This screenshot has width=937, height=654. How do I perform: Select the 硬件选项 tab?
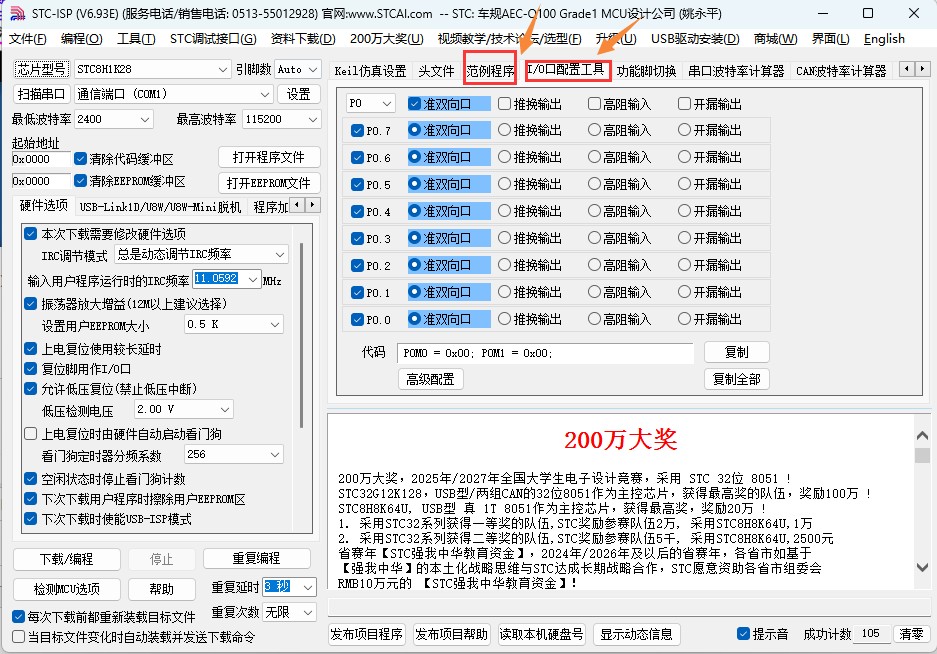pyautogui.click(x=43, y=206)
